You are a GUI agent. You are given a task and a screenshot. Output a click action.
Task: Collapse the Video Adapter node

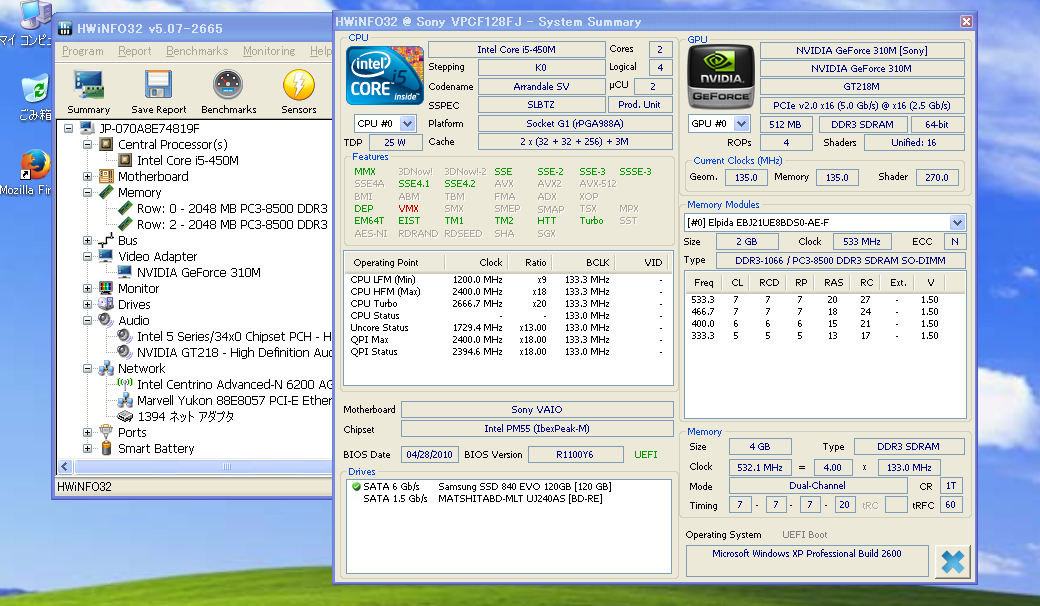(x=87, y=256)
